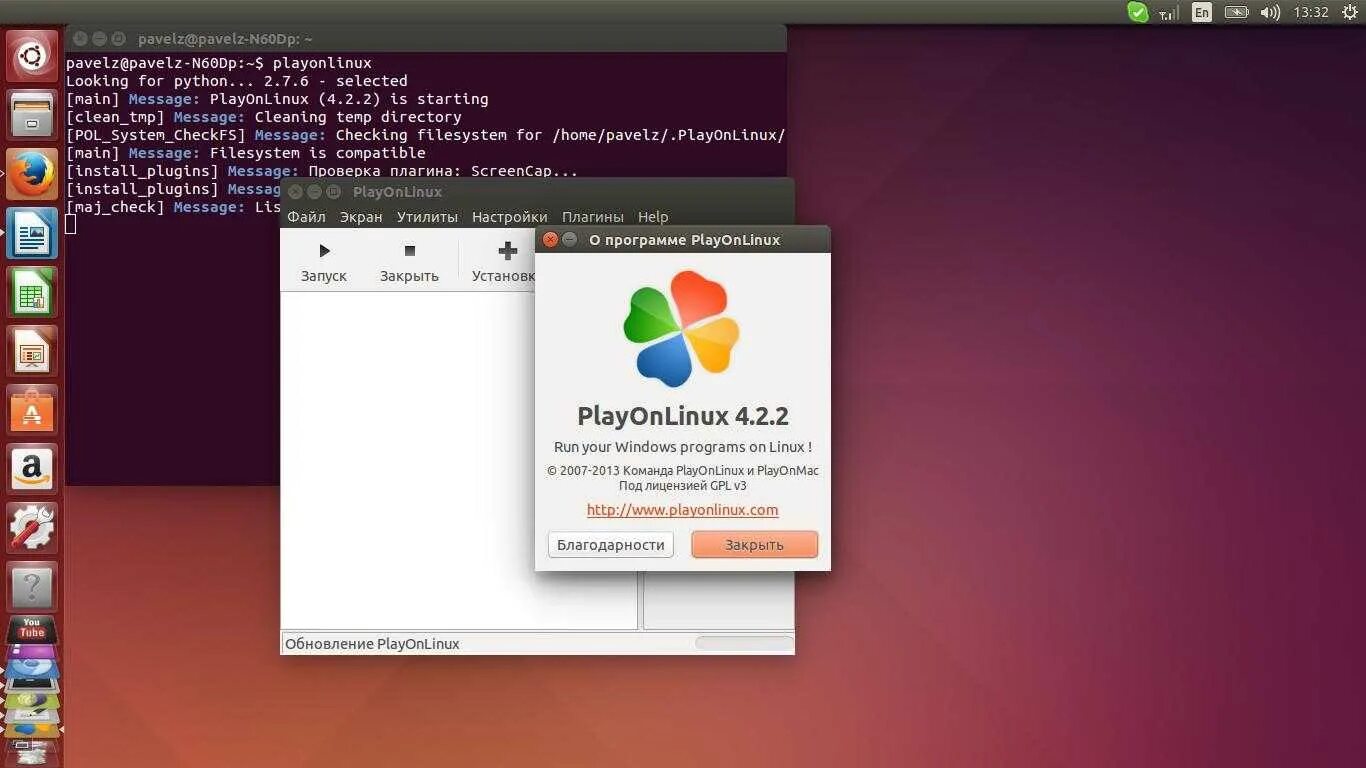Click the update progress bar in status bar
The image size is (1366, 768).
tap(744, 644)
